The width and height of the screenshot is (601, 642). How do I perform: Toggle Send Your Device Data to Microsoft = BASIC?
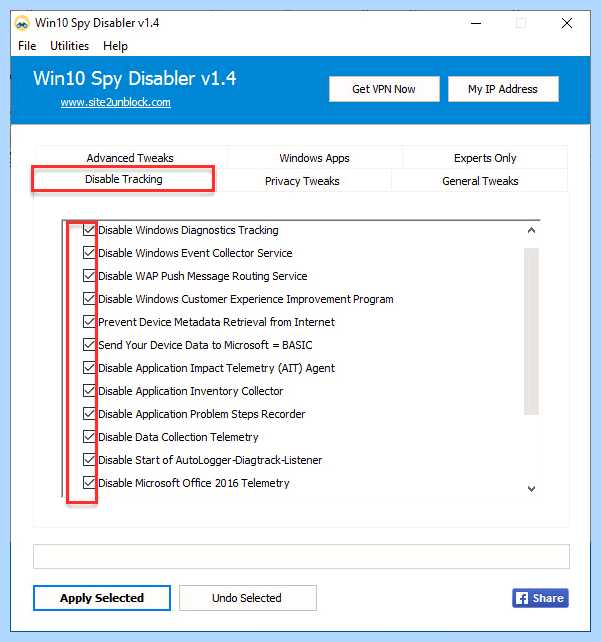pyautogui.click(x=89, y=344)
